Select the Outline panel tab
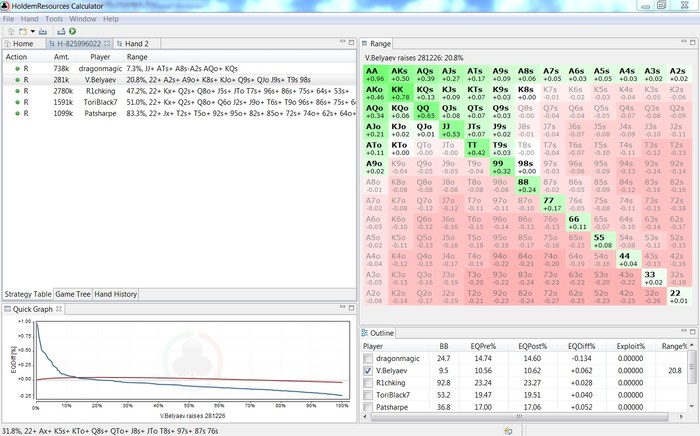This screenshot has height=436, width=700. [378, 333]
